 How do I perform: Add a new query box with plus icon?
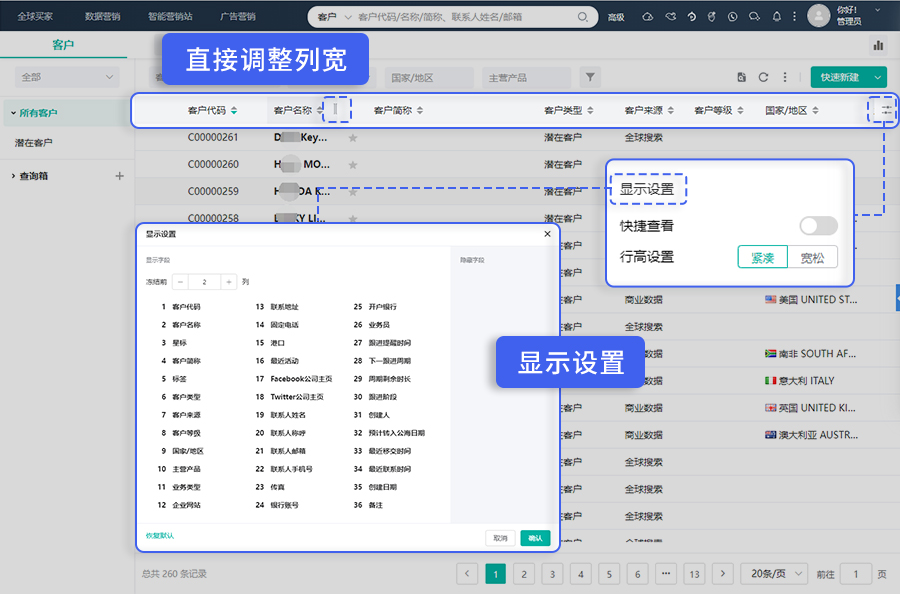pyautogui.click(x=119, y=176)
